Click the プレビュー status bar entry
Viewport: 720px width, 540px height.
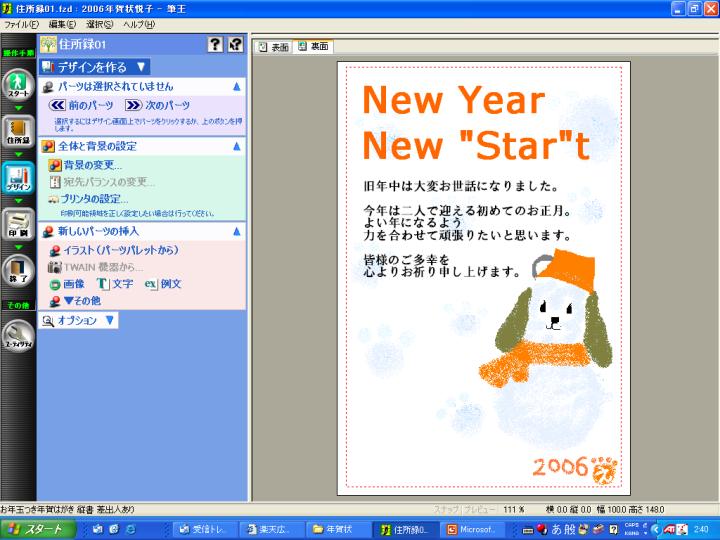(x=480, y=509)
